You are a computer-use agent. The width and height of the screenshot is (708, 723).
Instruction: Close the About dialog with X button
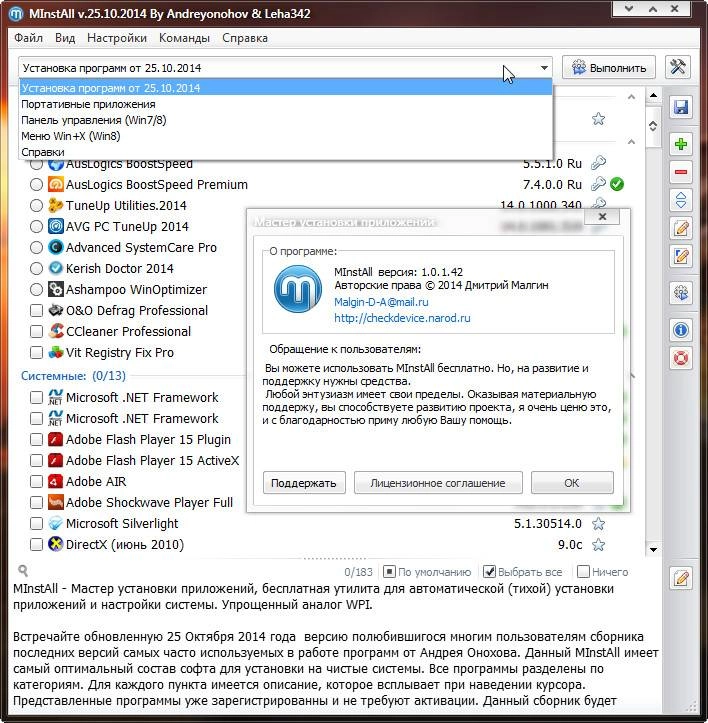(602, 216)
